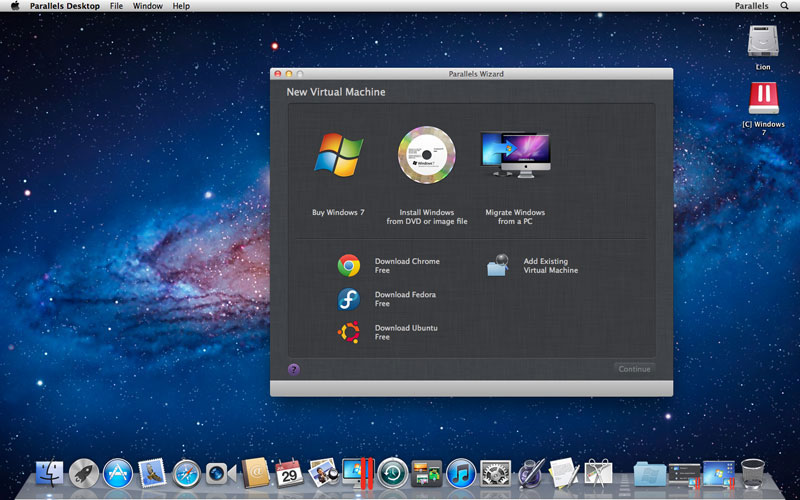The height and width of the screenshot is (500, 800).
Task: Open the Lion hard drive on desktop
Action: click(763, 42)
